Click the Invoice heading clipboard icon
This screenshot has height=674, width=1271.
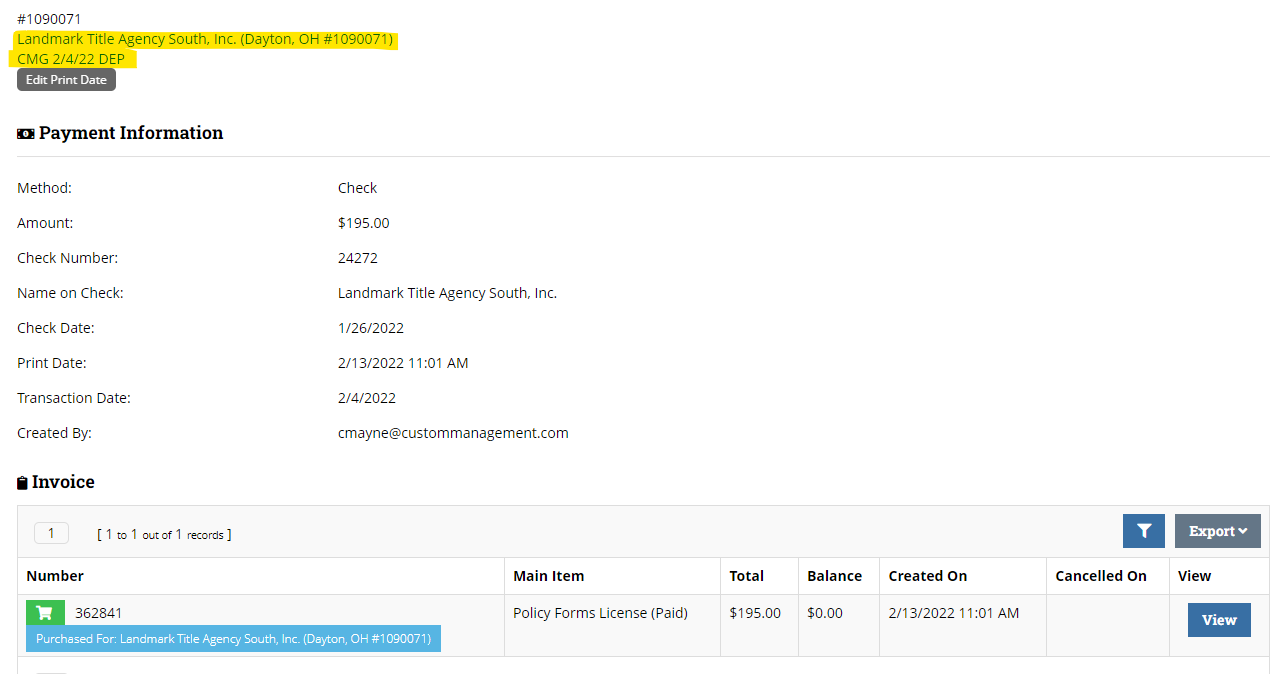tap(22, 483)
